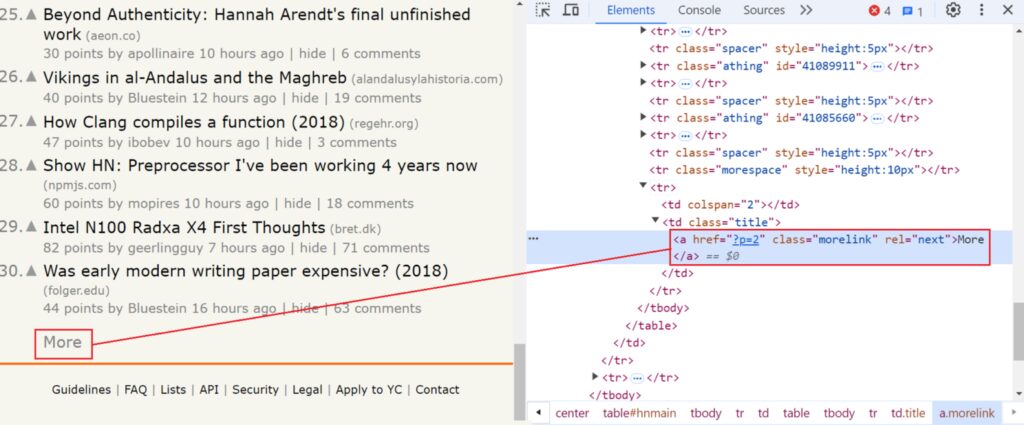
Task: Select table#hnmain in the breadcrumb bar
Action: [x=639, y=413]
